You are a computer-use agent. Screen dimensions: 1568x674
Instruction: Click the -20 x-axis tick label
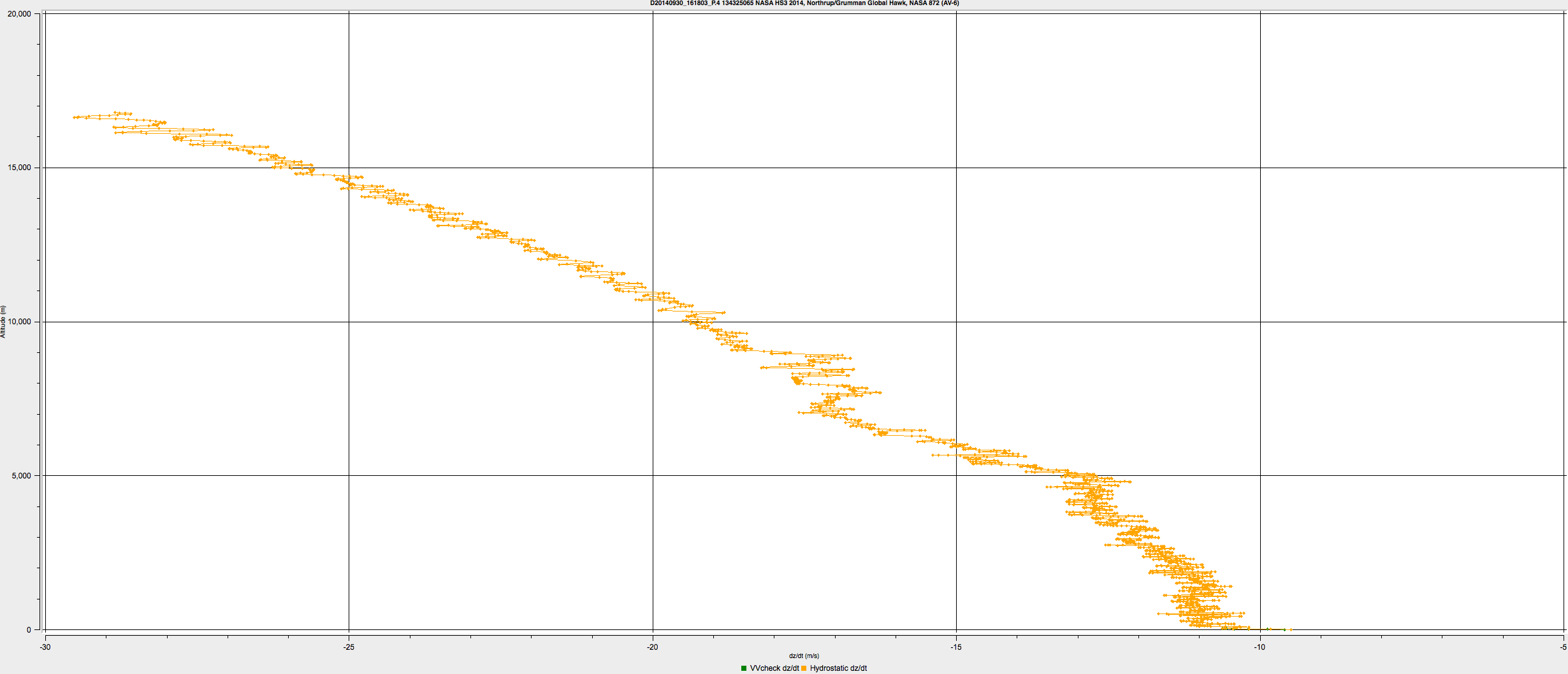[652, 647]
